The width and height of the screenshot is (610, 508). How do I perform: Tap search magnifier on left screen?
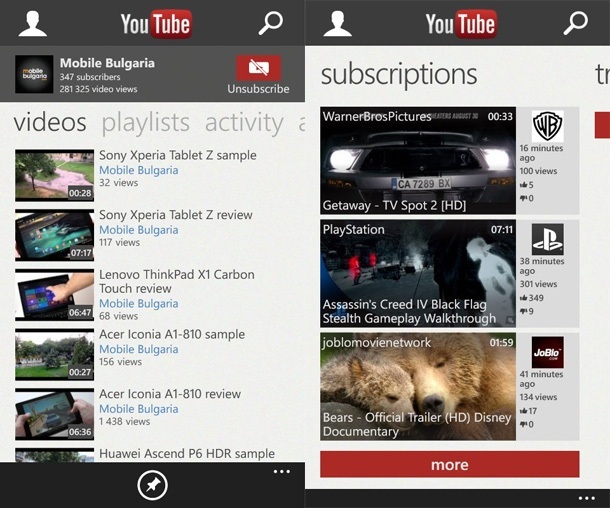click(271, 23)
